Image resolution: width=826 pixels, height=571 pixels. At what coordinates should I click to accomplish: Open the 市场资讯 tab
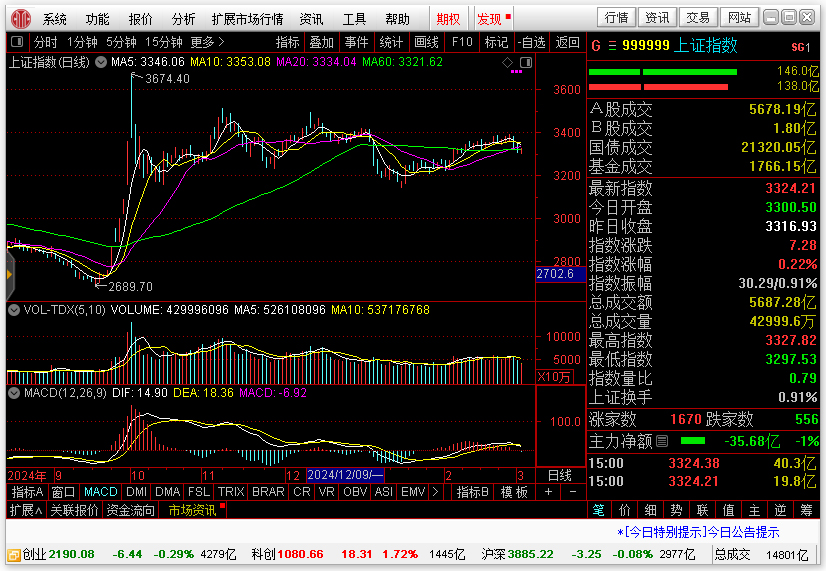192,510
